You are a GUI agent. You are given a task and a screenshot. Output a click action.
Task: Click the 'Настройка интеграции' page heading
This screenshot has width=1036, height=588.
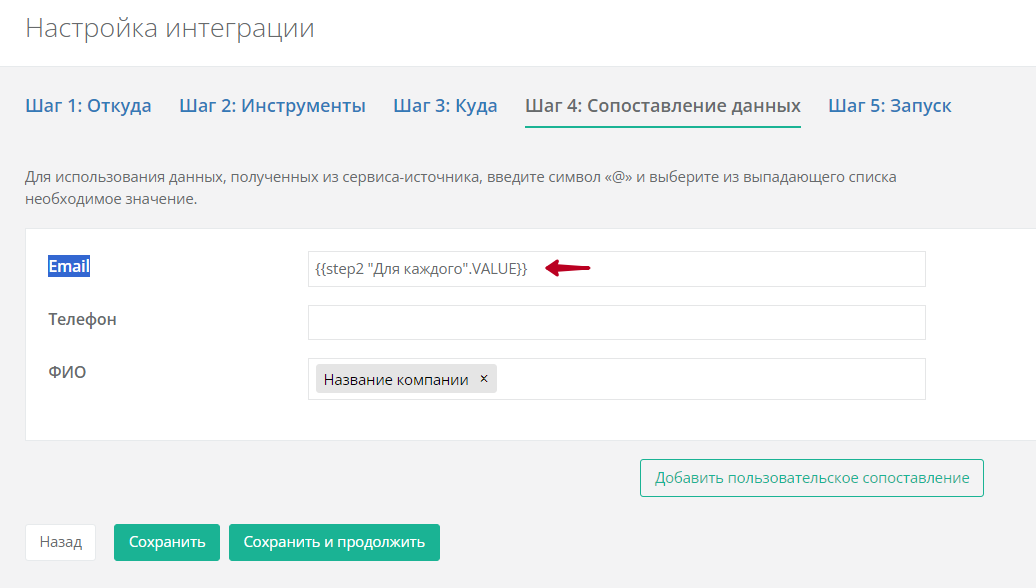pos(170,28)
